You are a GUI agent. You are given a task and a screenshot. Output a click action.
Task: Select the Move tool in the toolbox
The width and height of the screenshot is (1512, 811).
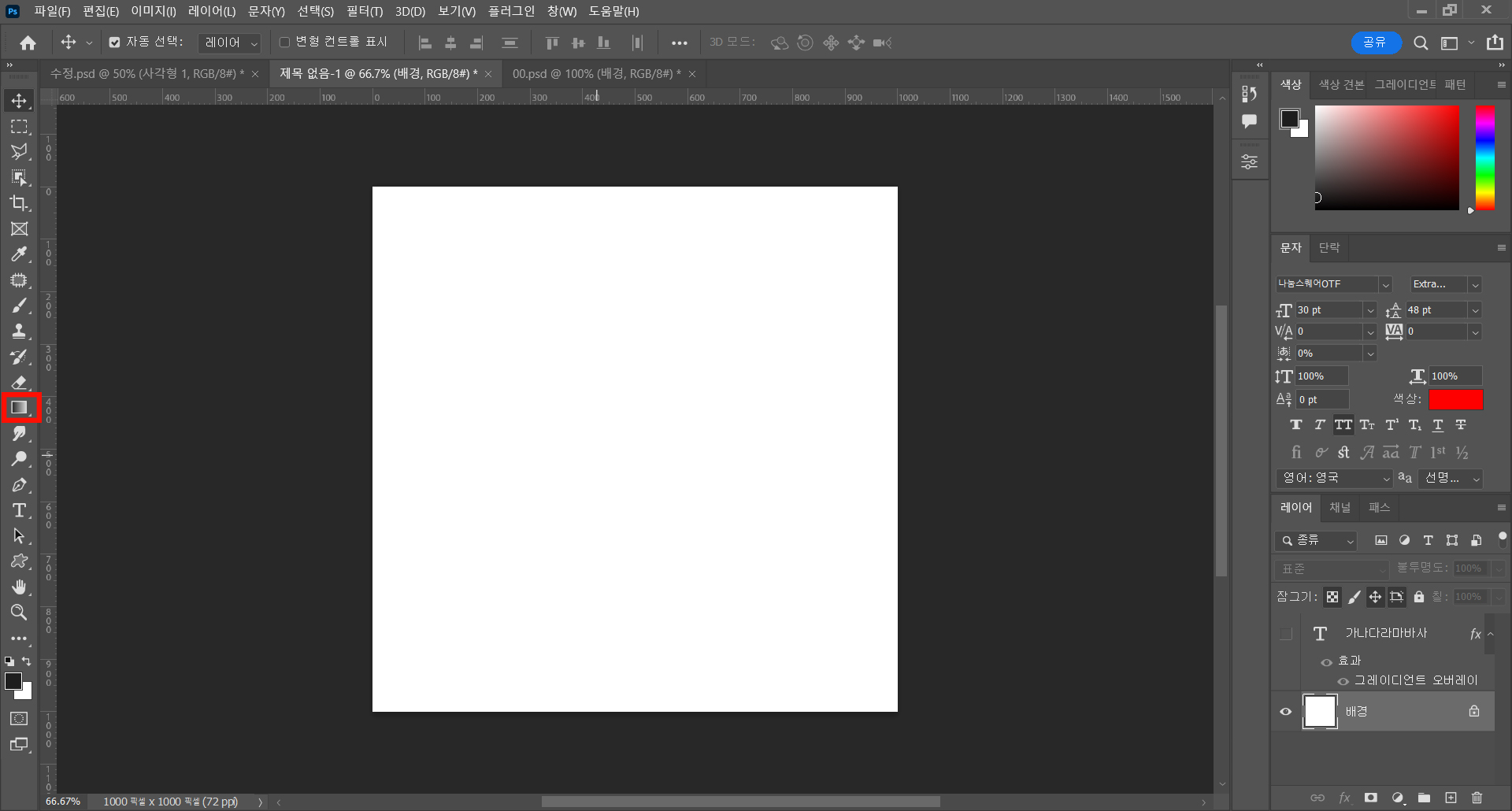20,101
